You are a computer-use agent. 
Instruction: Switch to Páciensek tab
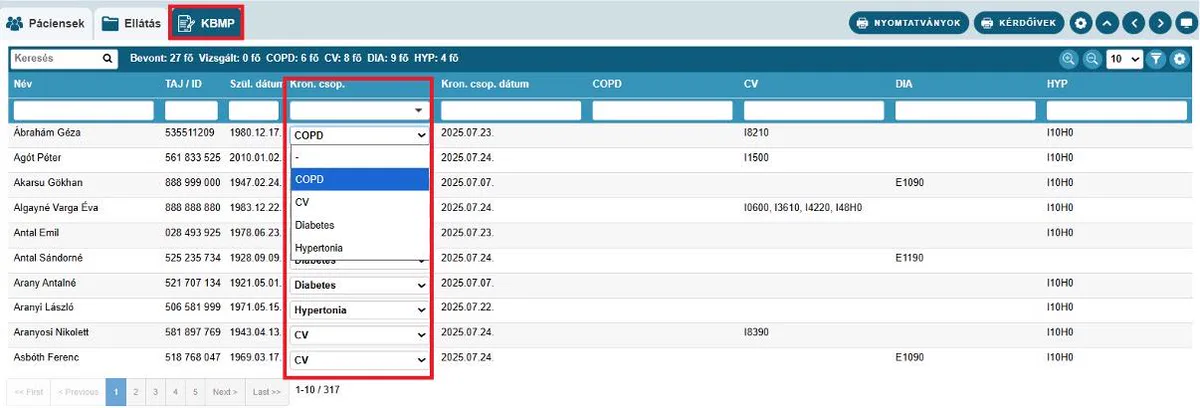[x=47, y=22]
